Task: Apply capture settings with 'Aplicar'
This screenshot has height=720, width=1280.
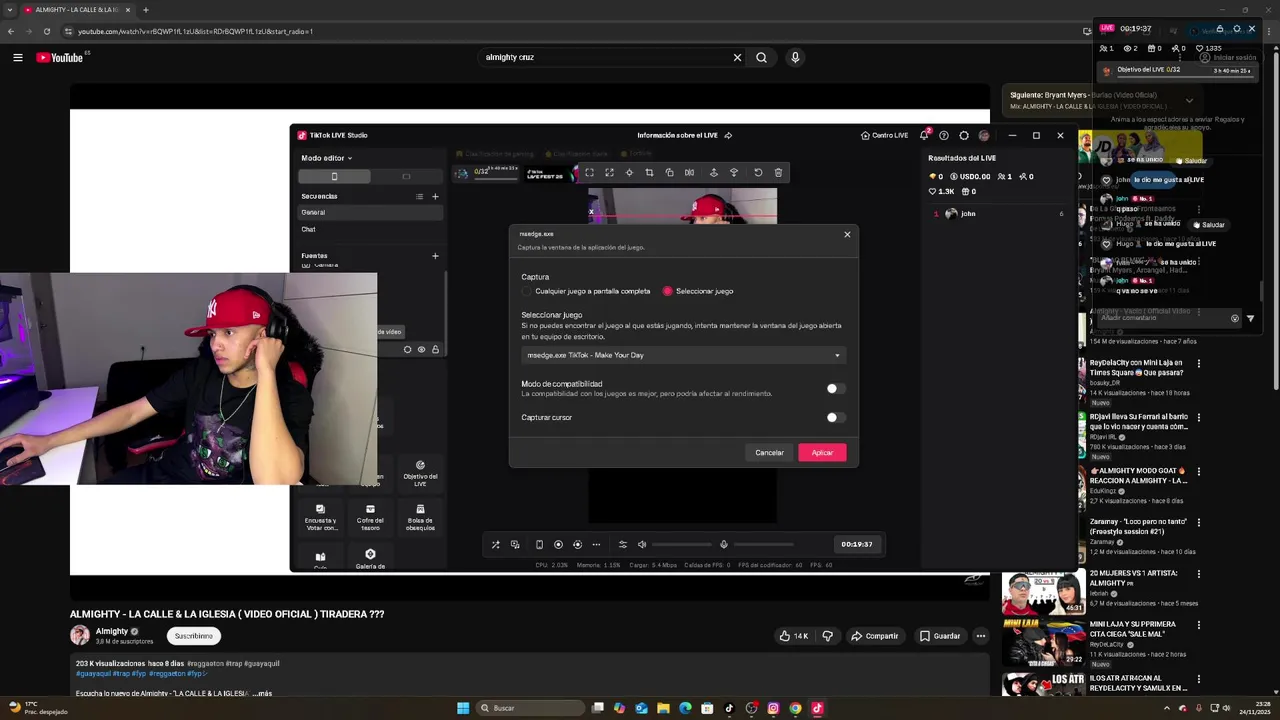Action: coord(822,453)
